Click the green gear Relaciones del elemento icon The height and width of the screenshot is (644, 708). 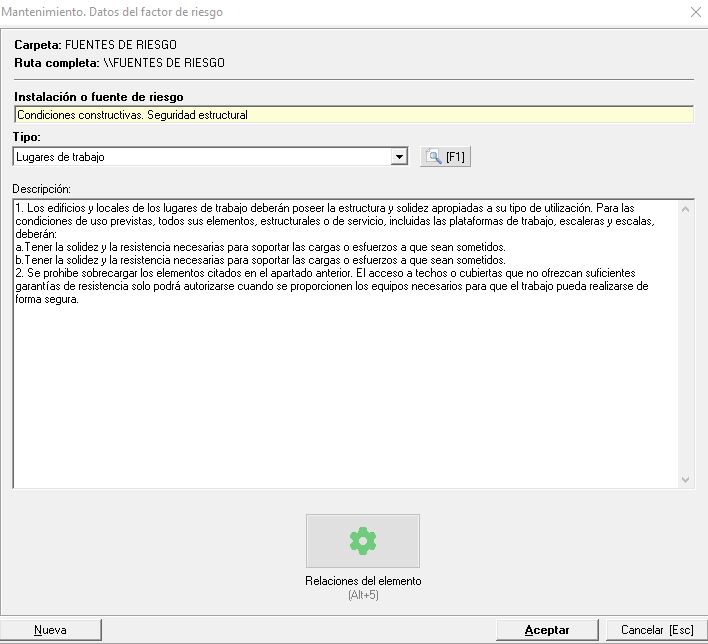[x=362, y=541]
